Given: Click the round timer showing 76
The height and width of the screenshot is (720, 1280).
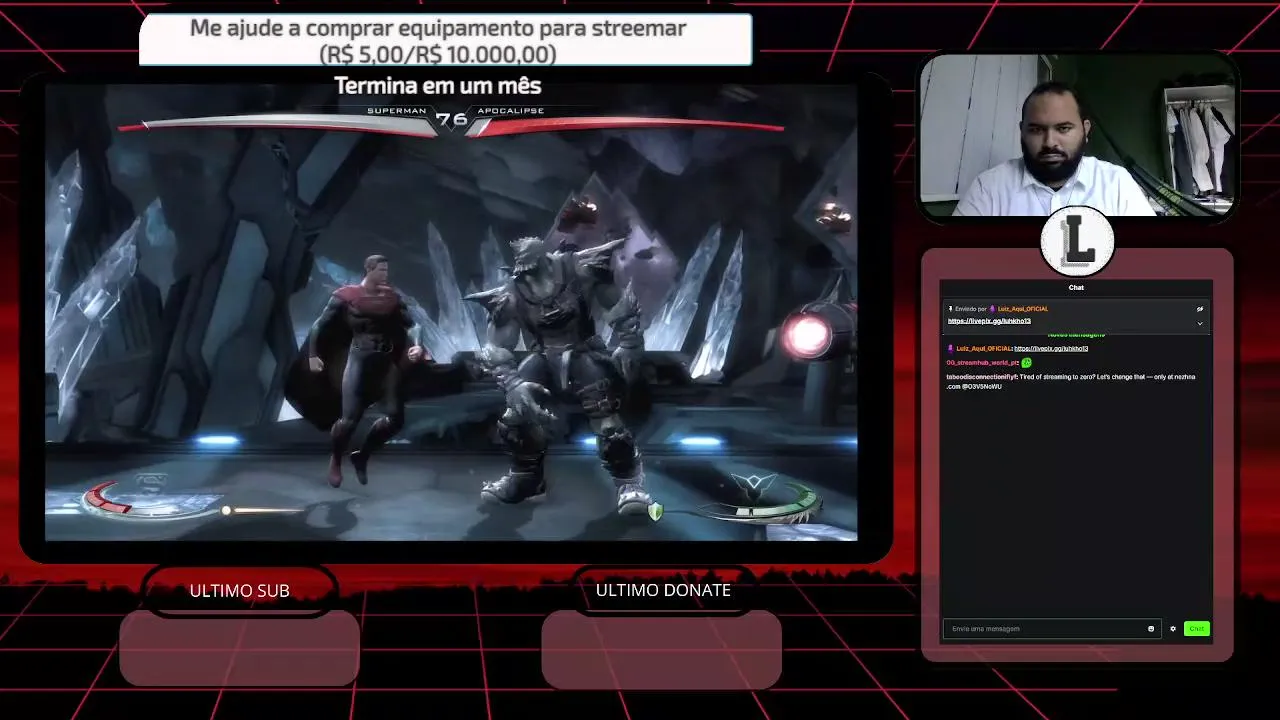Looking at the screenshot, I should [x=452, y=120].
